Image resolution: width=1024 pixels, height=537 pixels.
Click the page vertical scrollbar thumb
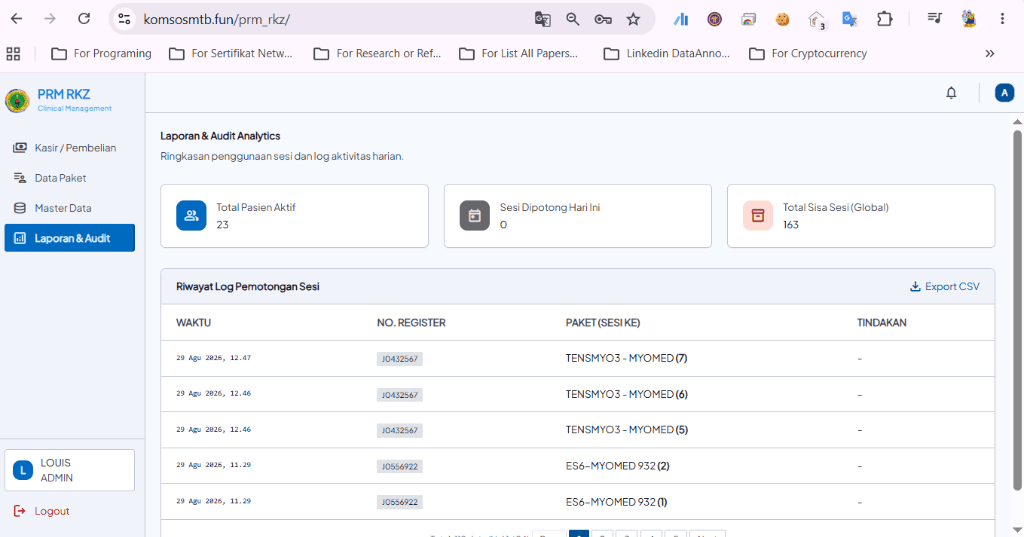click(1017, 310)
